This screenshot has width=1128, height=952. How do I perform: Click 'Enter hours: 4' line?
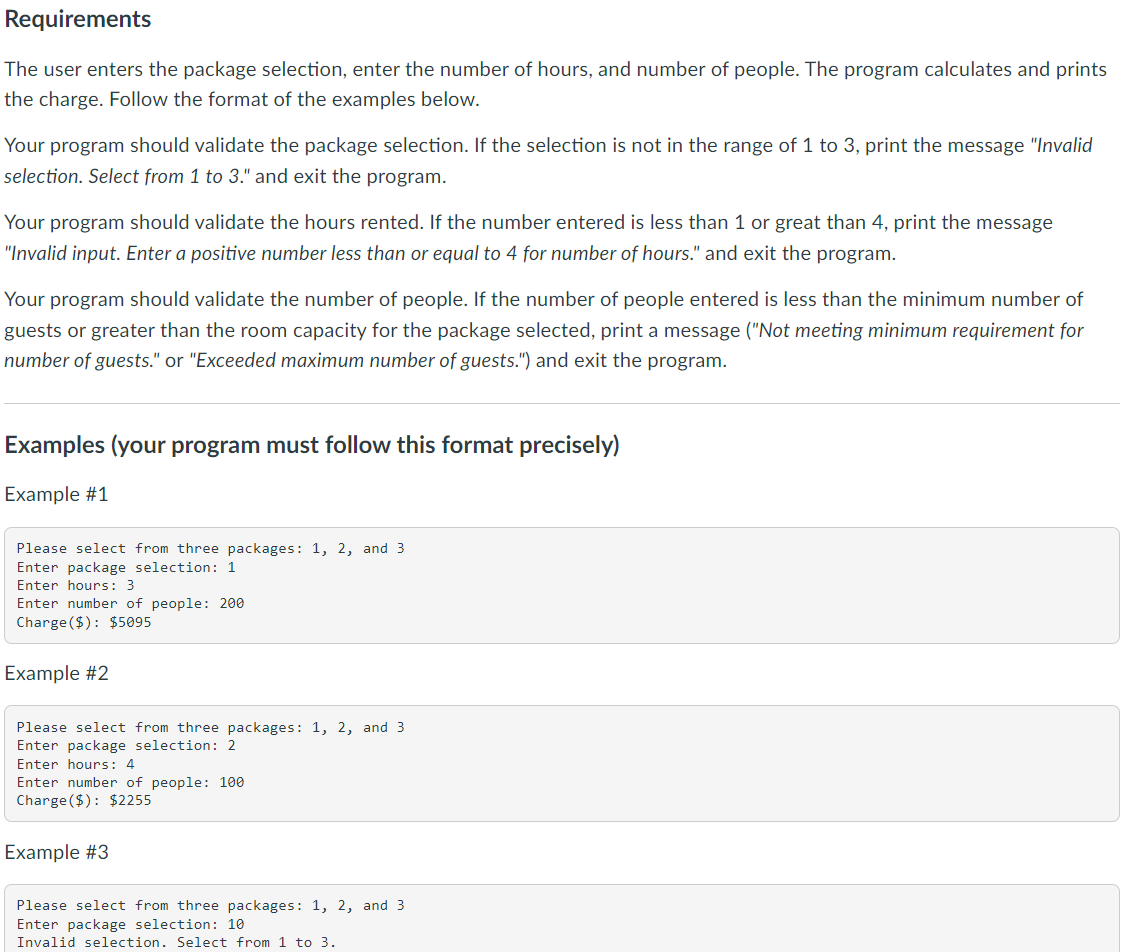[x=75, y=764]
